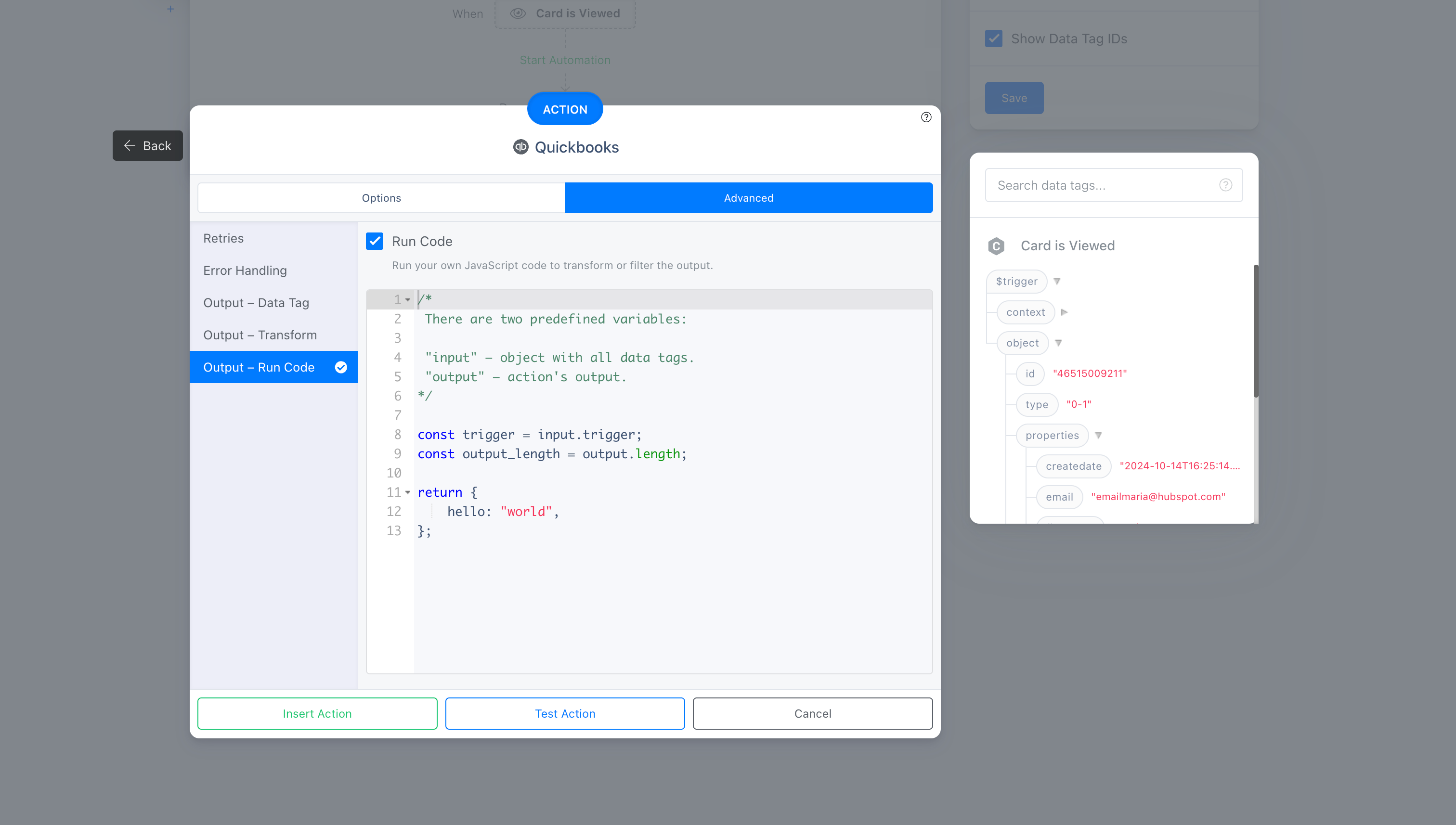Switch to the Options tab
This screenshot has height=825, width=1456.
coord(381,198)
